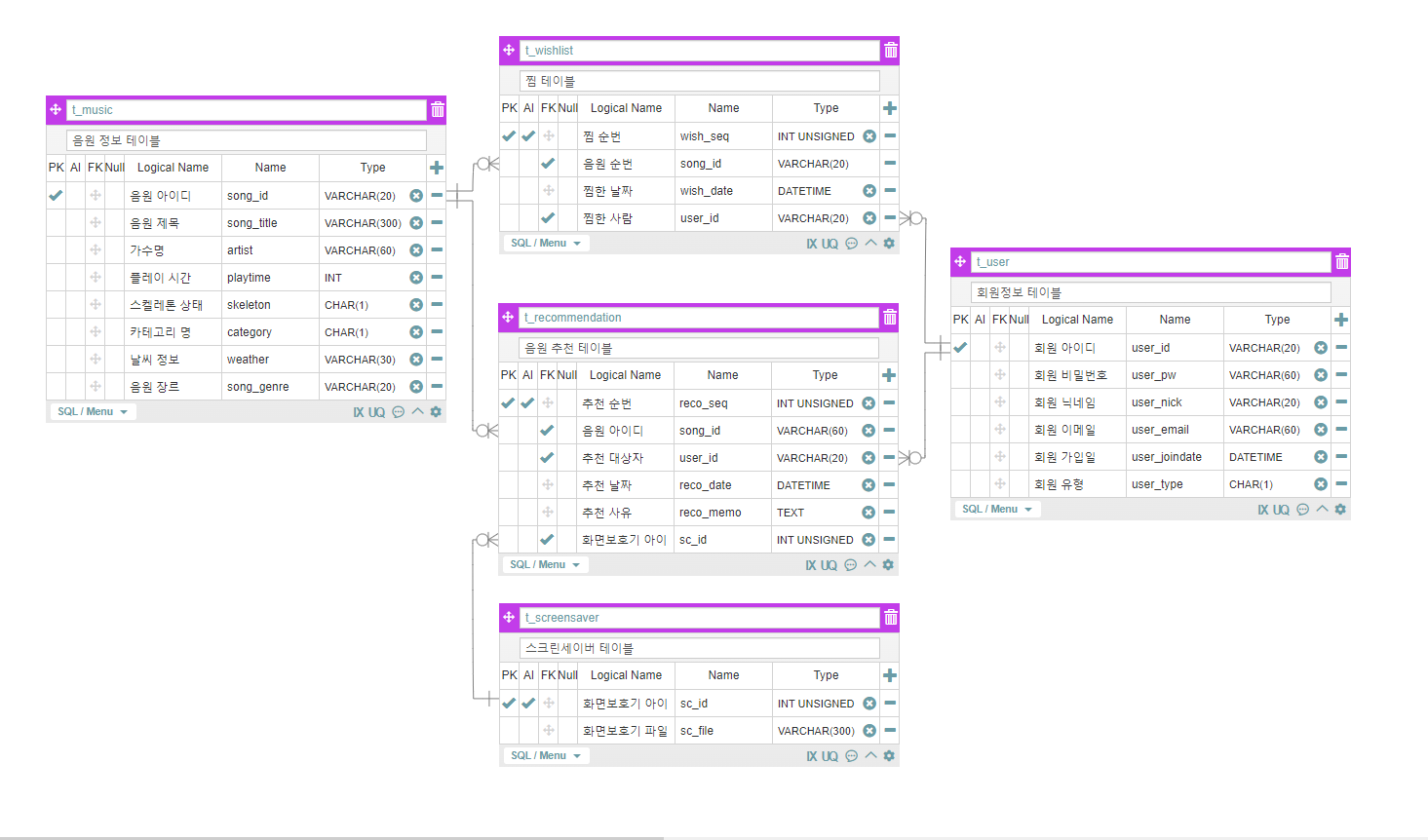Click the trash icon on t_user table

point(1342,262)
